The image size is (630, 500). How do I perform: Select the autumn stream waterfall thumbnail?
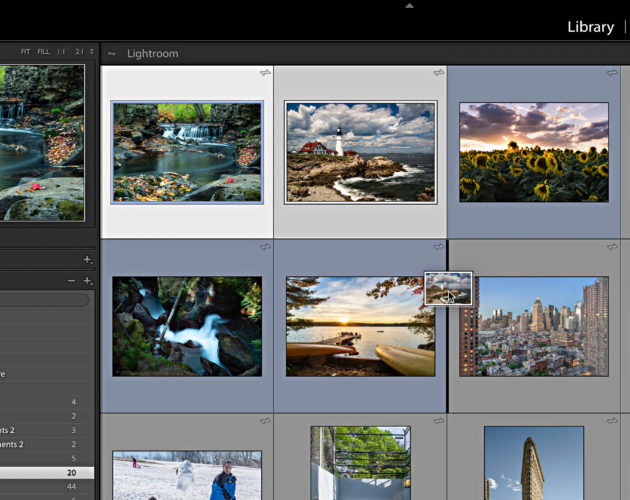(x=187, y=152)
